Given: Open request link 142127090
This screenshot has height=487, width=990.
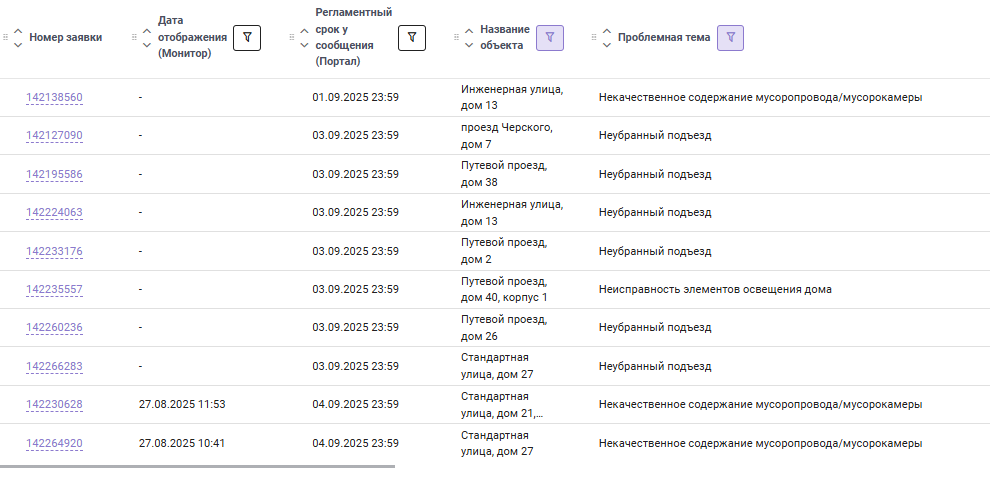Looking at the screenshot, I should (x=54, y=135).
